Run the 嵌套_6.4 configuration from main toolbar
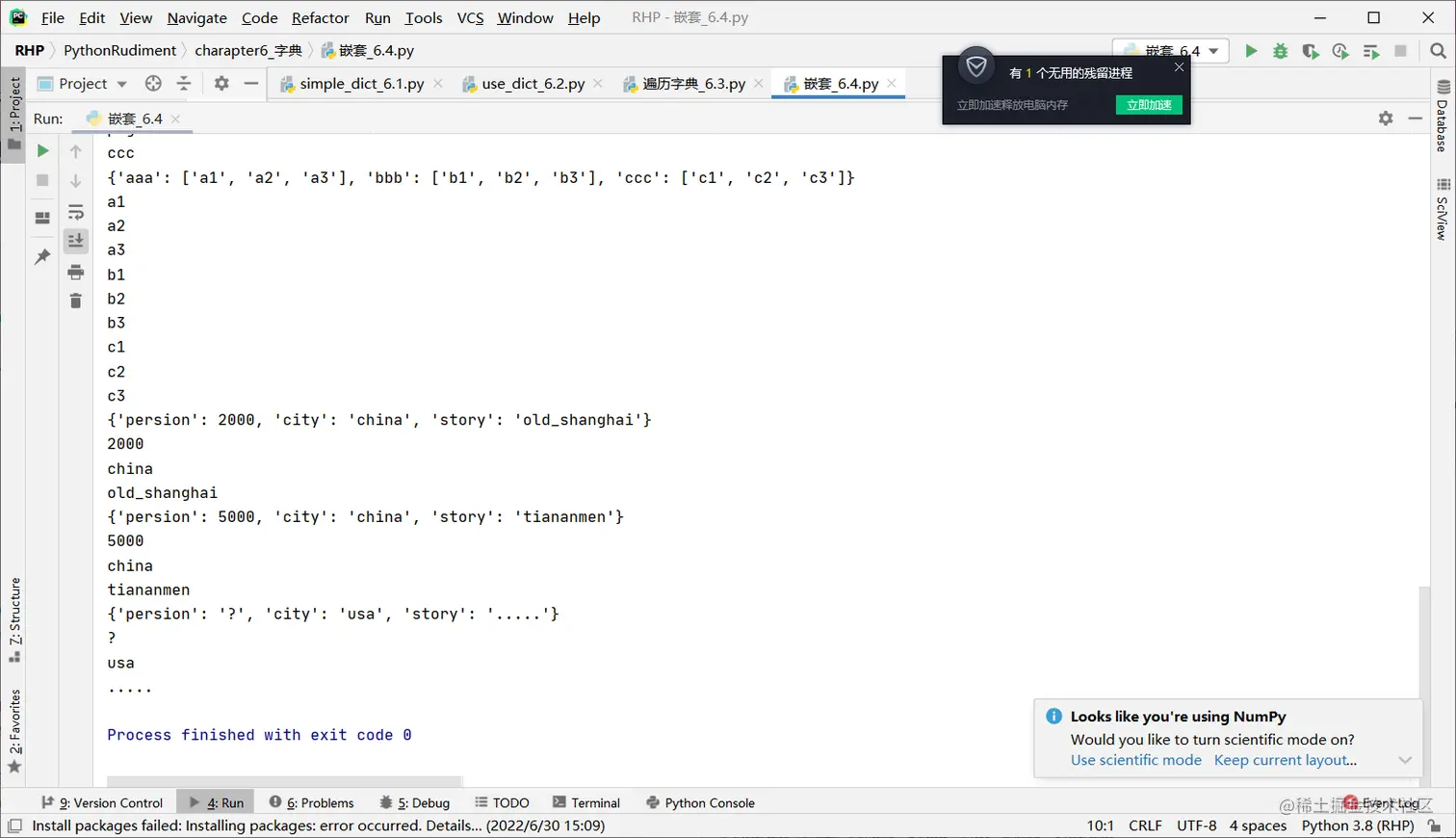This screenshot has width=1456, height=838. tap(1251, 51)
